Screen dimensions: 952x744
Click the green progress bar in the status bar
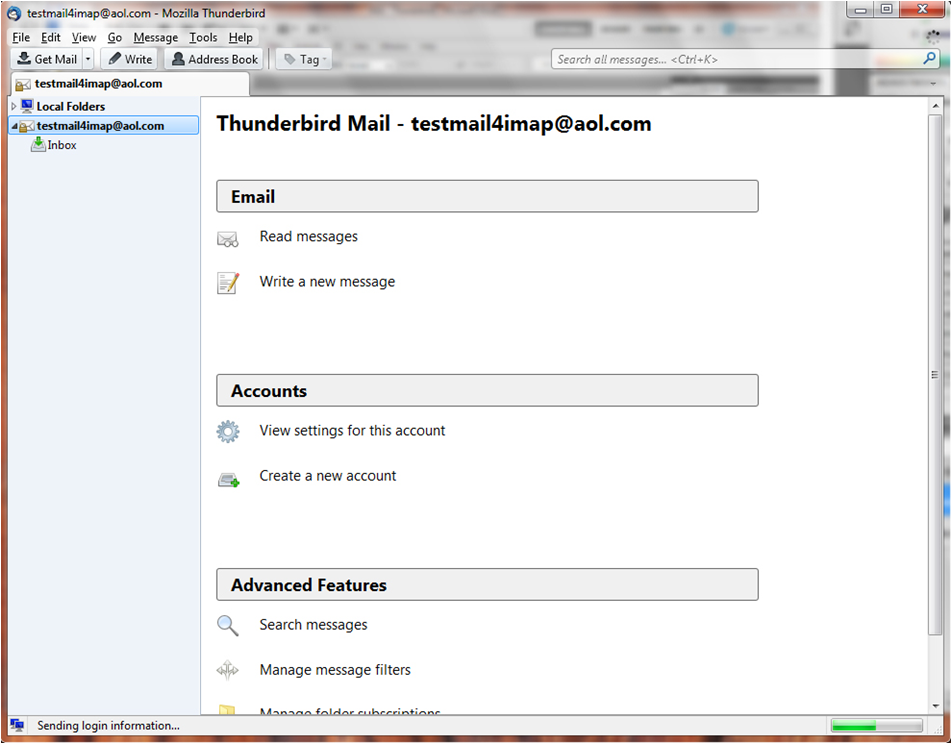[x=877, y=726]
